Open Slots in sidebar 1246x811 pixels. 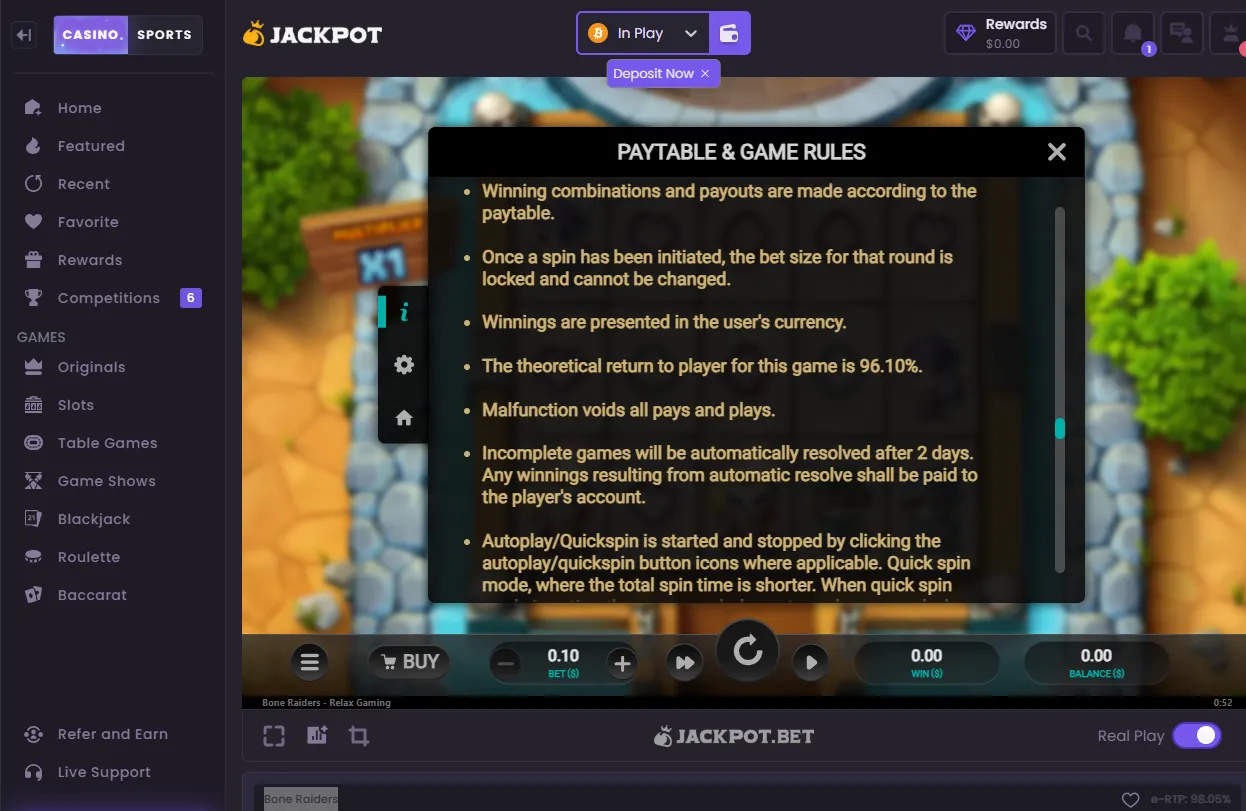click(x=75, y=405)
